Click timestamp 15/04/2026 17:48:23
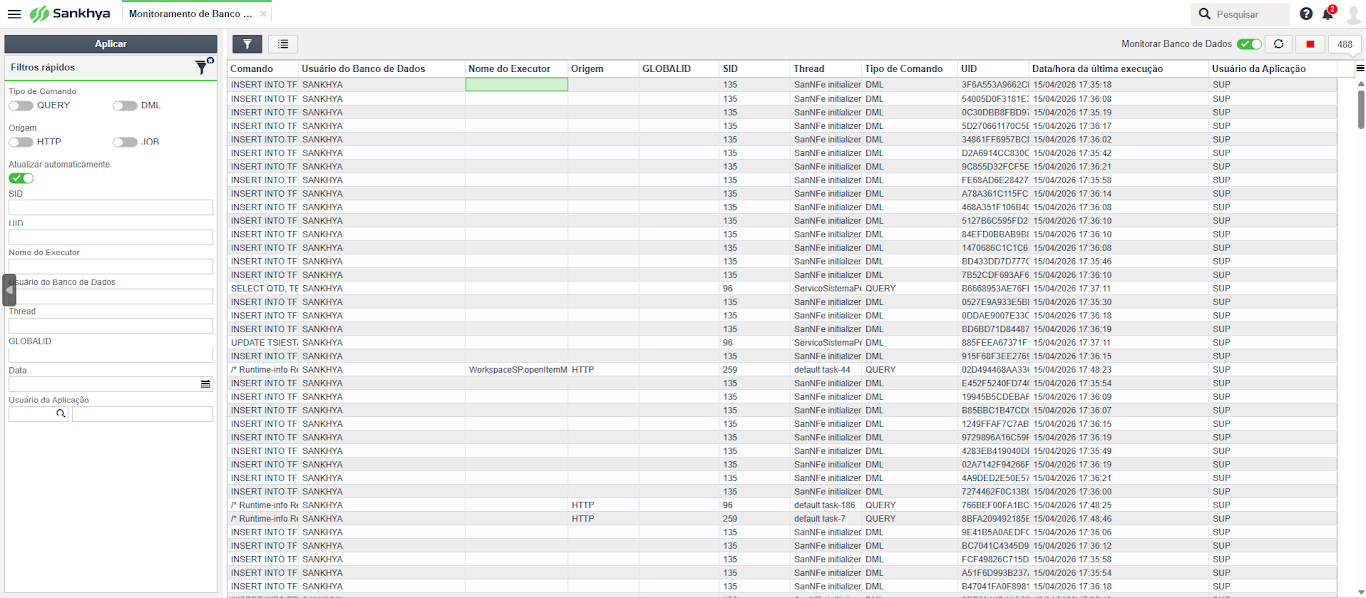 pyautogui.click(x=1073, y=369)
